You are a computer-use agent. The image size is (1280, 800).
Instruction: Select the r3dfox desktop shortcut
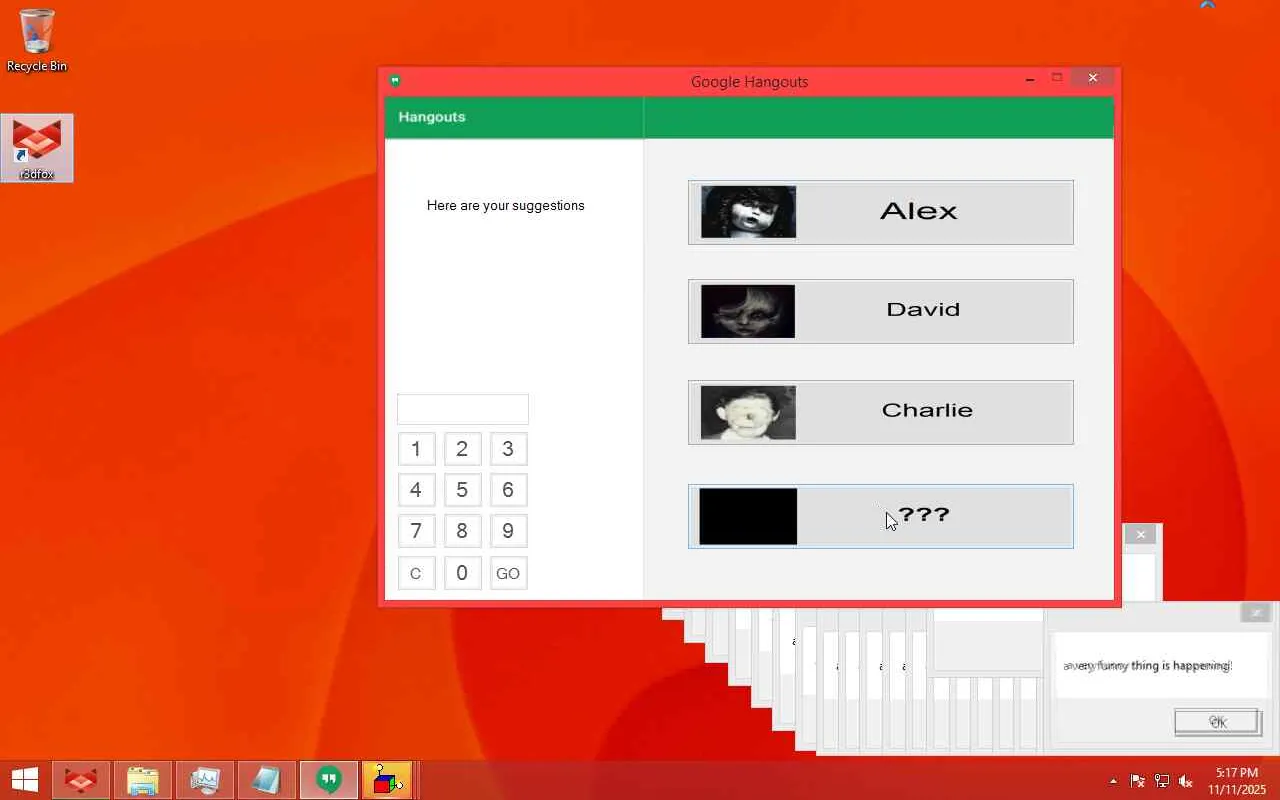37,148
